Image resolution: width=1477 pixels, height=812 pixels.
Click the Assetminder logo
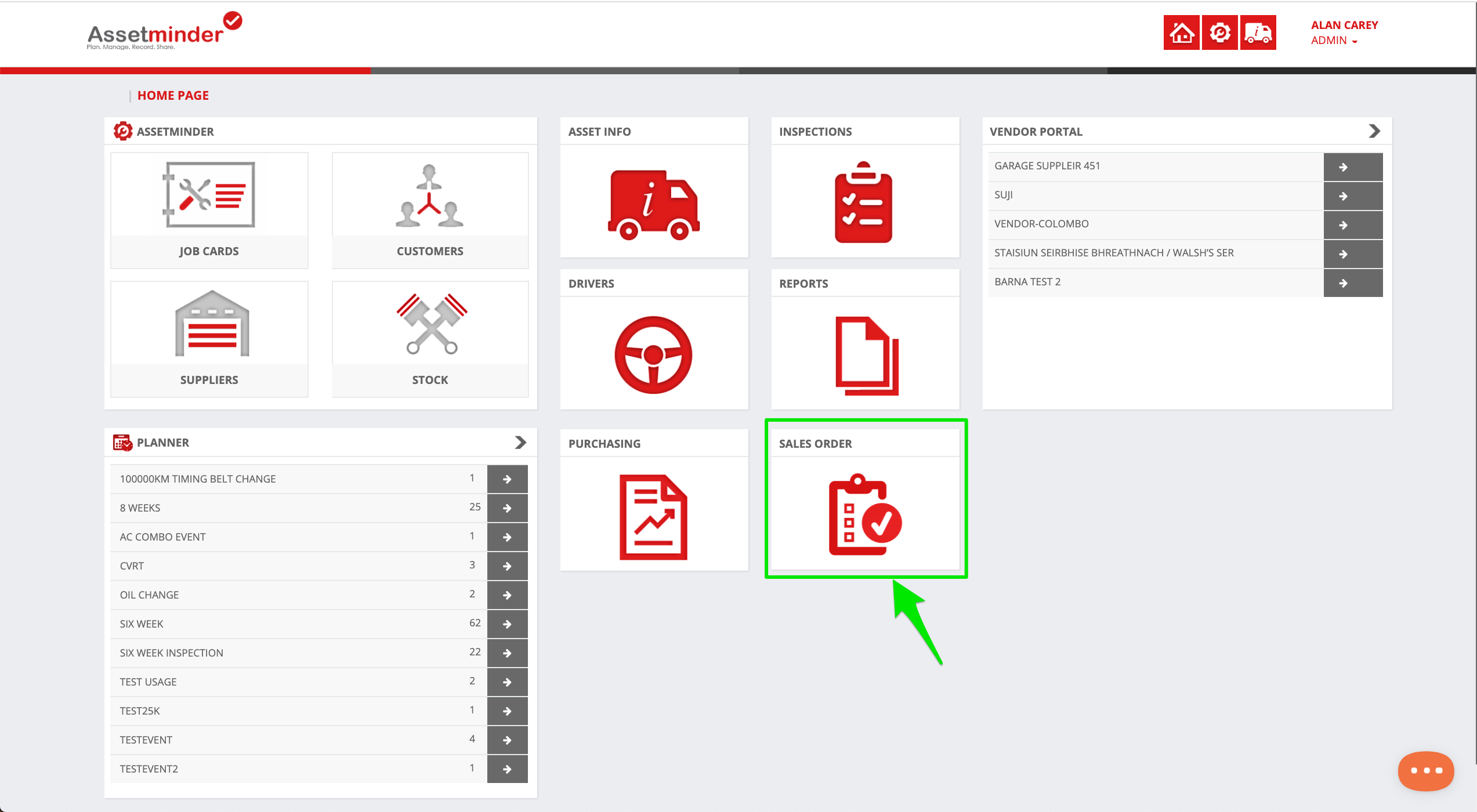point(164,31)
